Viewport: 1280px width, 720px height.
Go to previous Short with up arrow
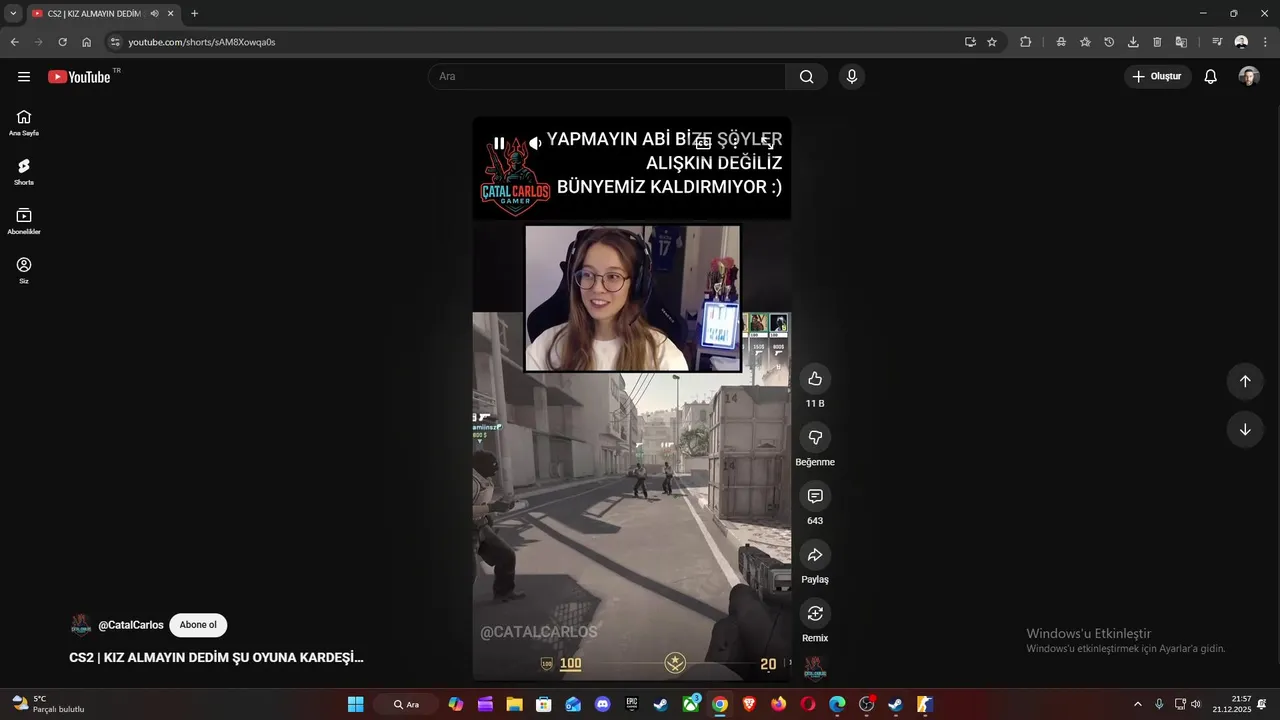coord(1245,381)
